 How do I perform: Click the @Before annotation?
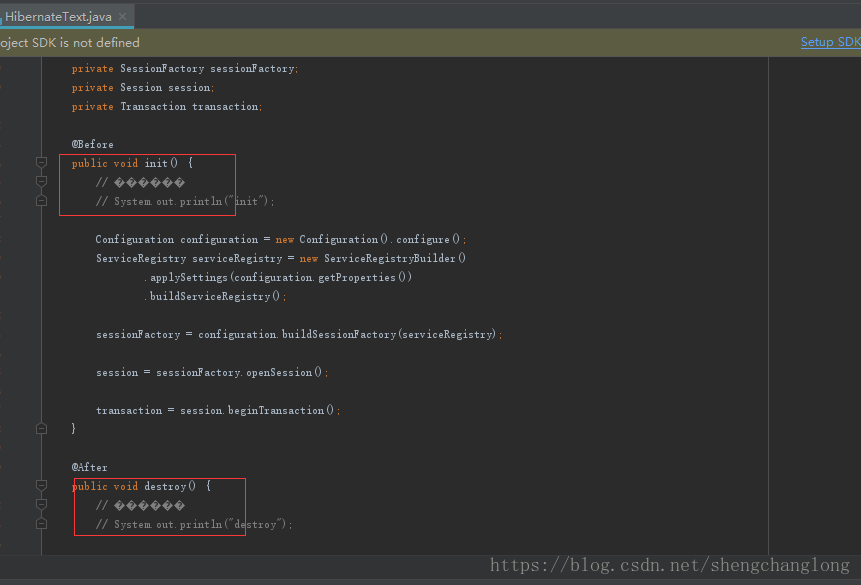(92, 144)
